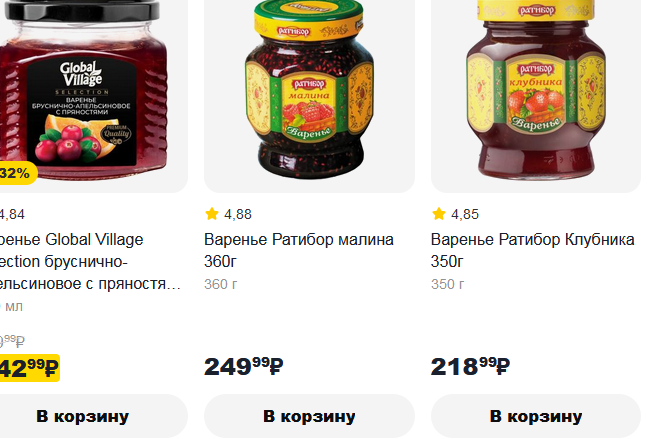Click the 4,88 rating value

238,214
